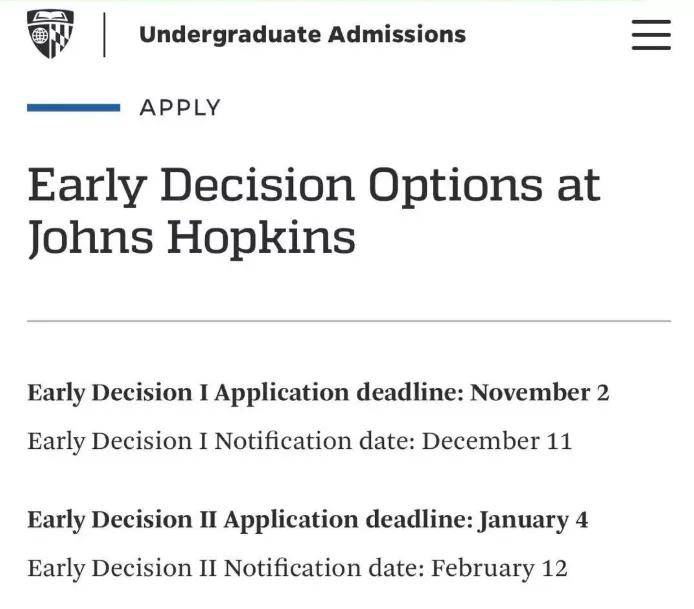Select the Early Decision II Application deadline line
The width and height of the screenshot is (694, 609).
click(x=308, y=520)
